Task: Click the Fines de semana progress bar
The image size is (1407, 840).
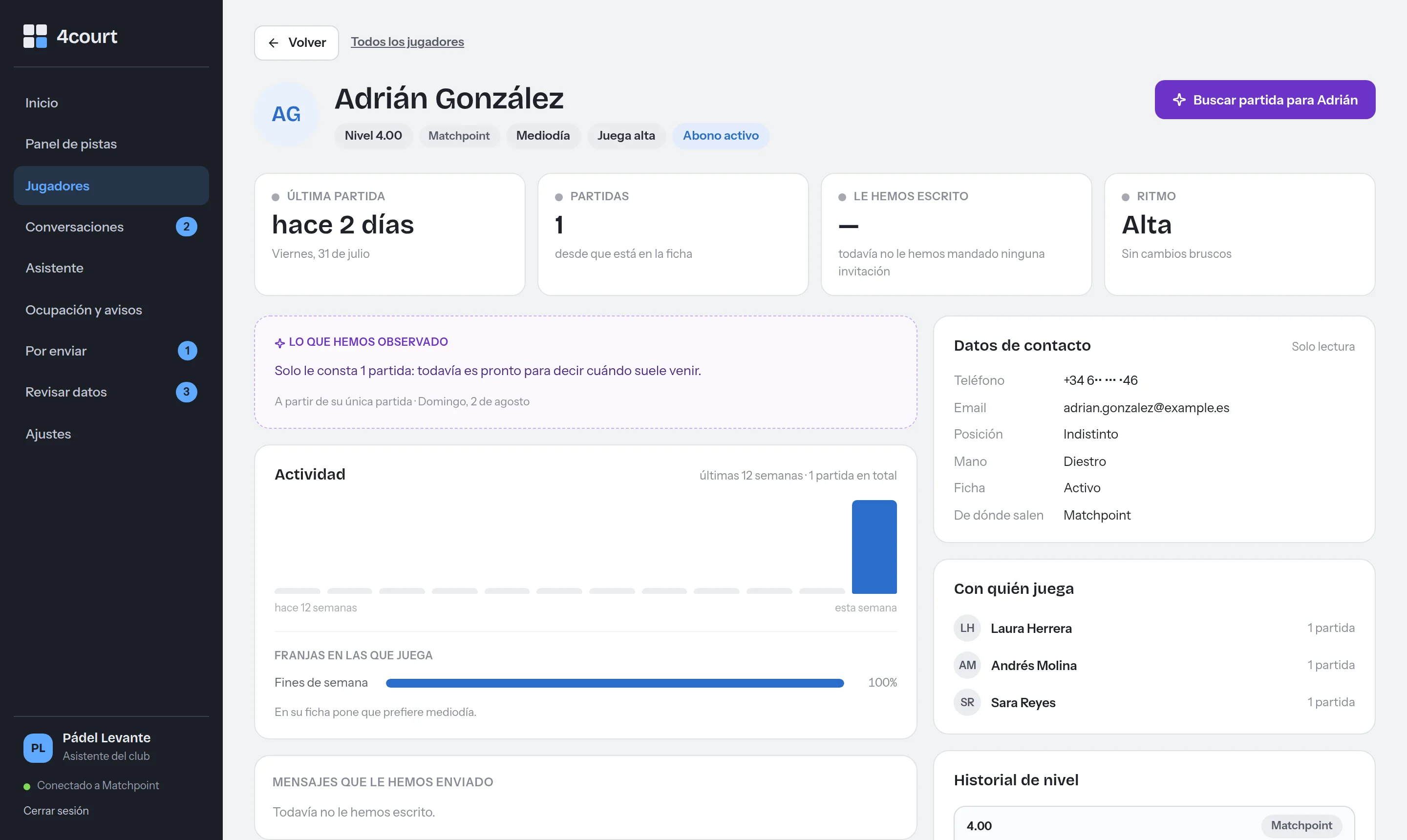Action: (x=615, y=683)
